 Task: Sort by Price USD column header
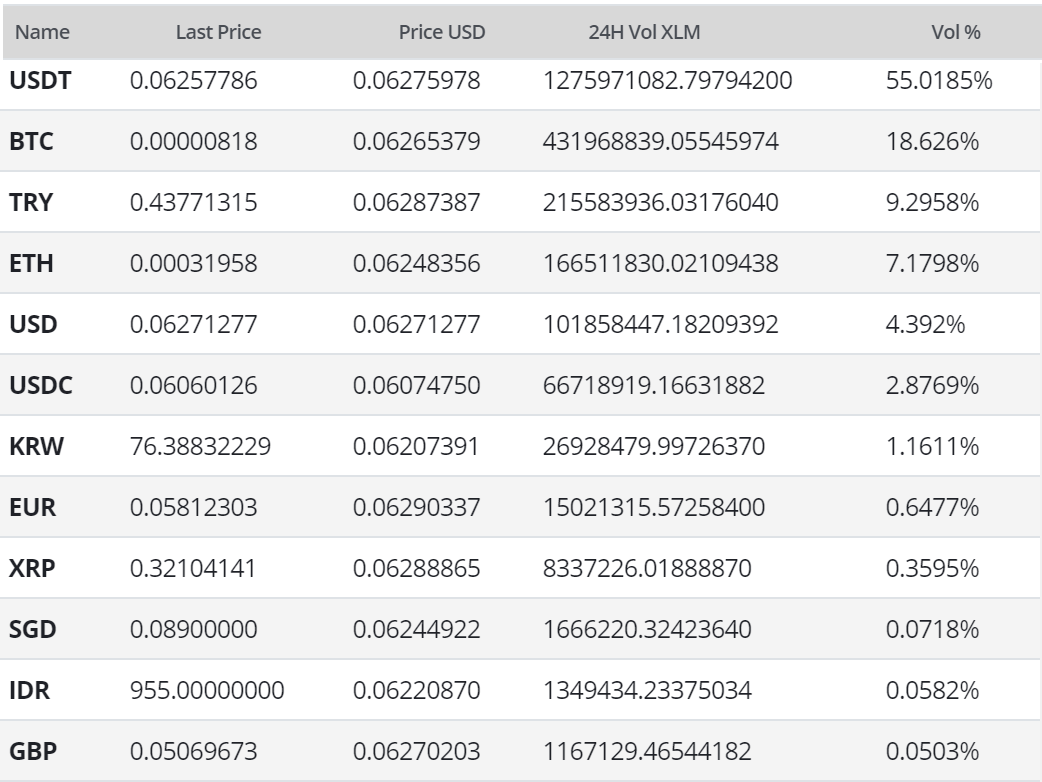tap(442, 32)
